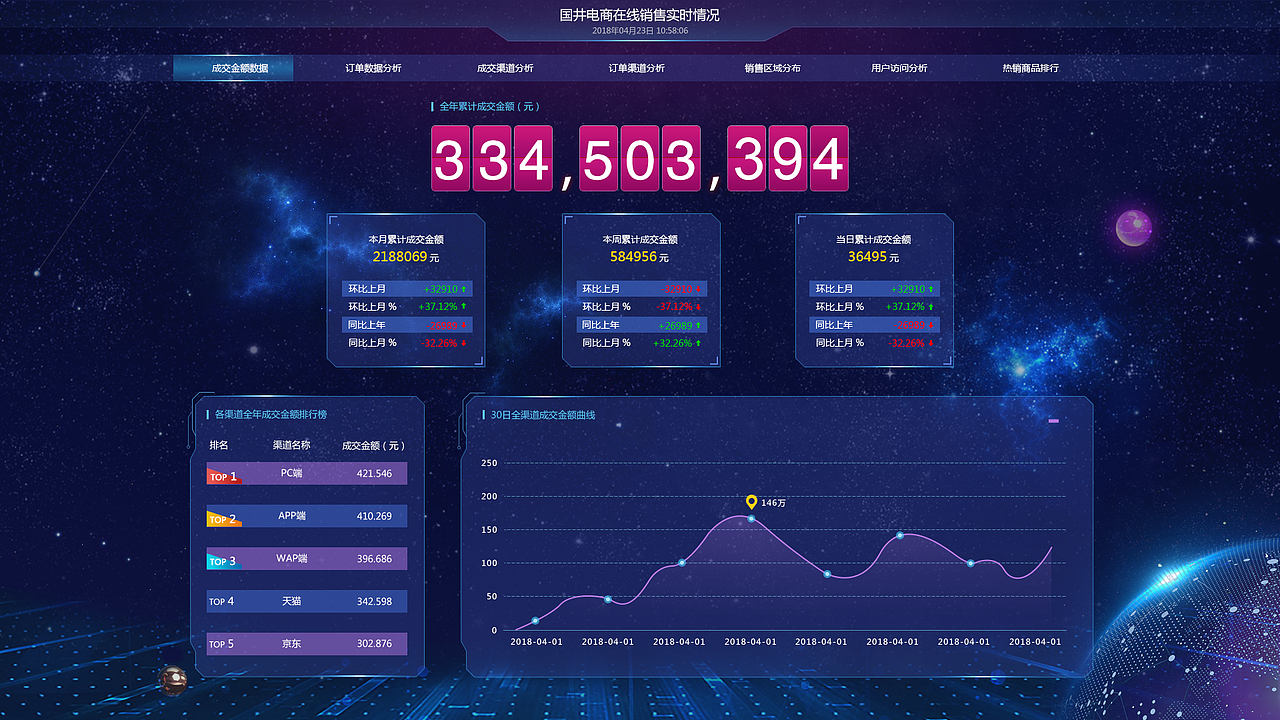Click the amount 302.876

pos(374,644)
